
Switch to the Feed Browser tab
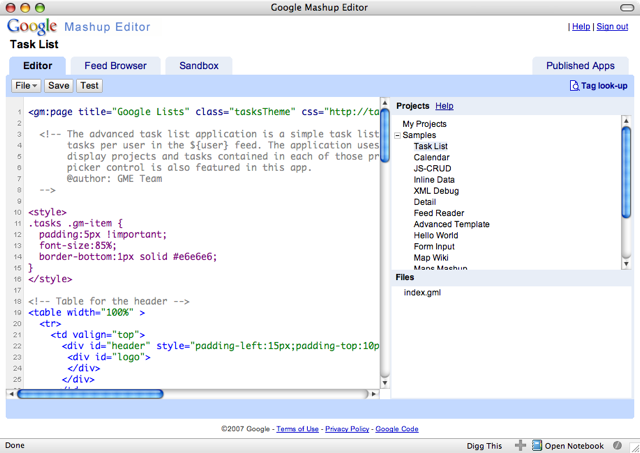click(x=116, y=66)
